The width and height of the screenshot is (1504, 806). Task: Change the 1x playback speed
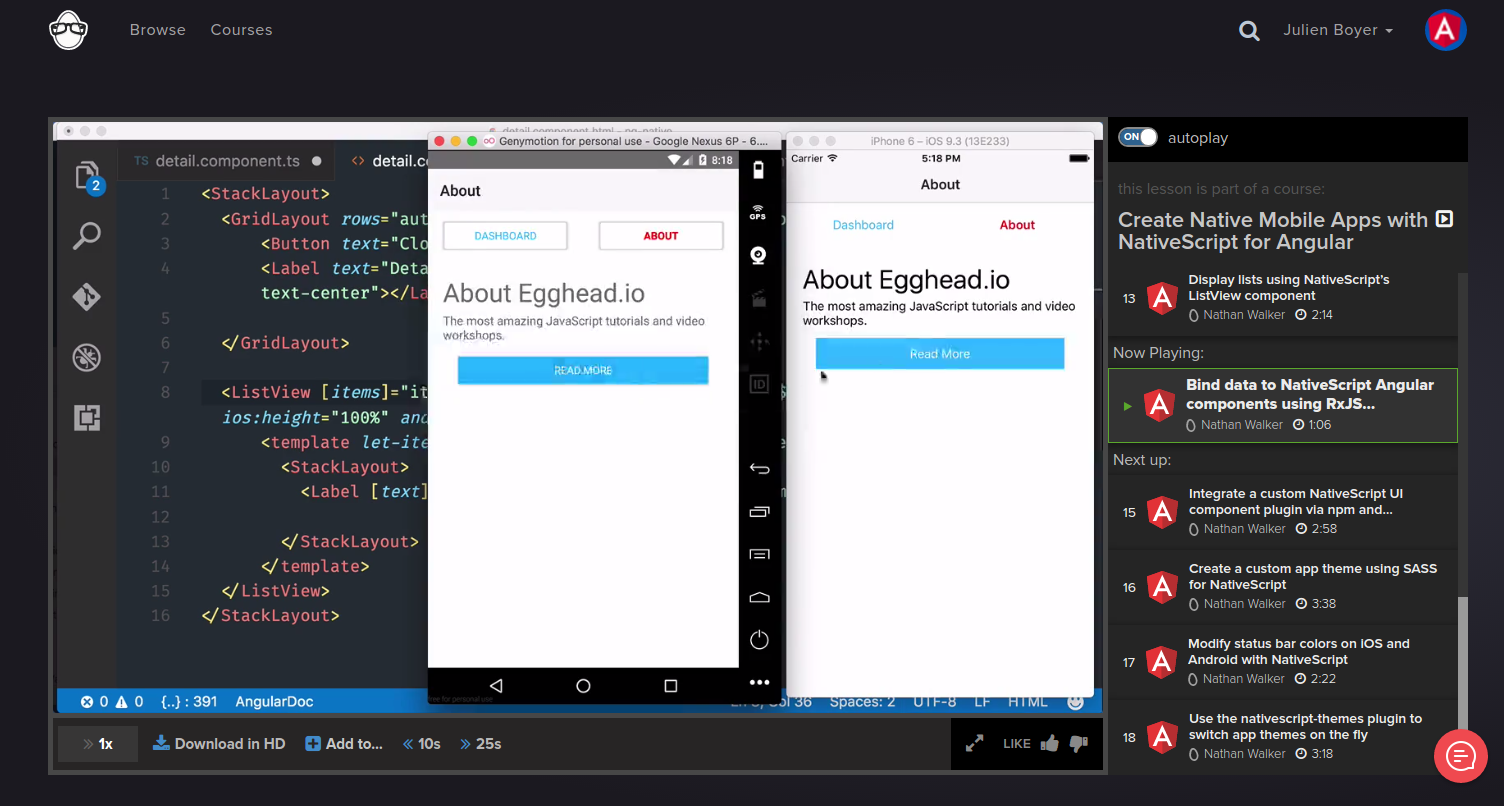pyautogui.click(x=98, y=744)
